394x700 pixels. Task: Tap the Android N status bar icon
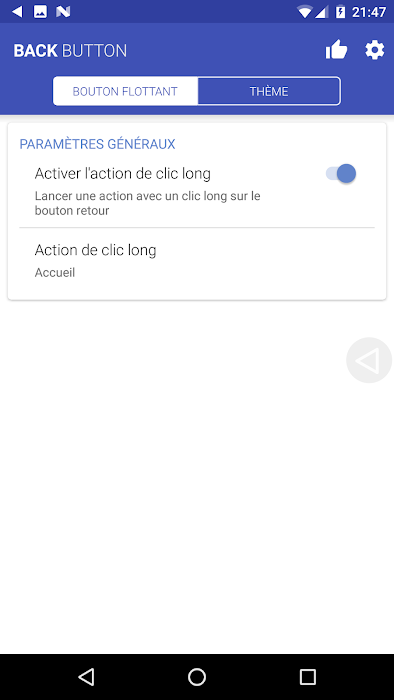(x=63, y=12)
